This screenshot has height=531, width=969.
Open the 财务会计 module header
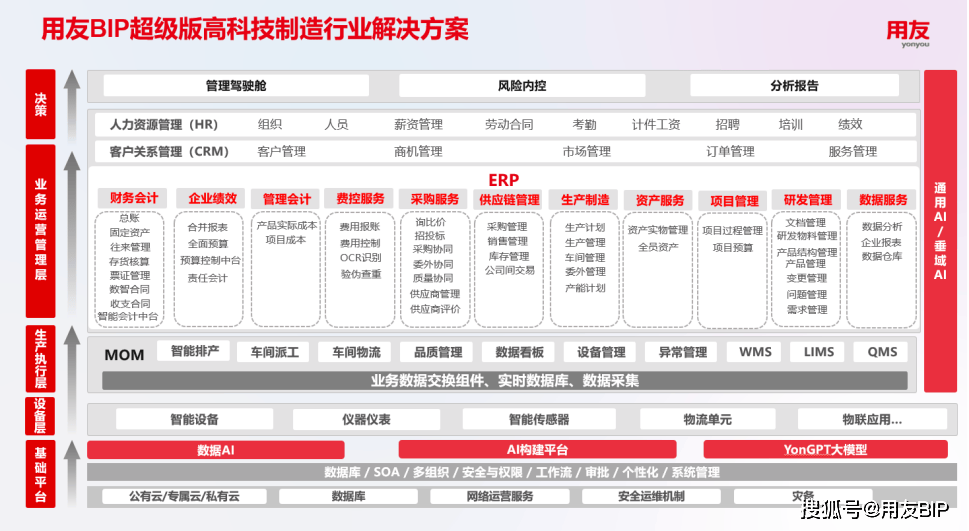(134, 198)
